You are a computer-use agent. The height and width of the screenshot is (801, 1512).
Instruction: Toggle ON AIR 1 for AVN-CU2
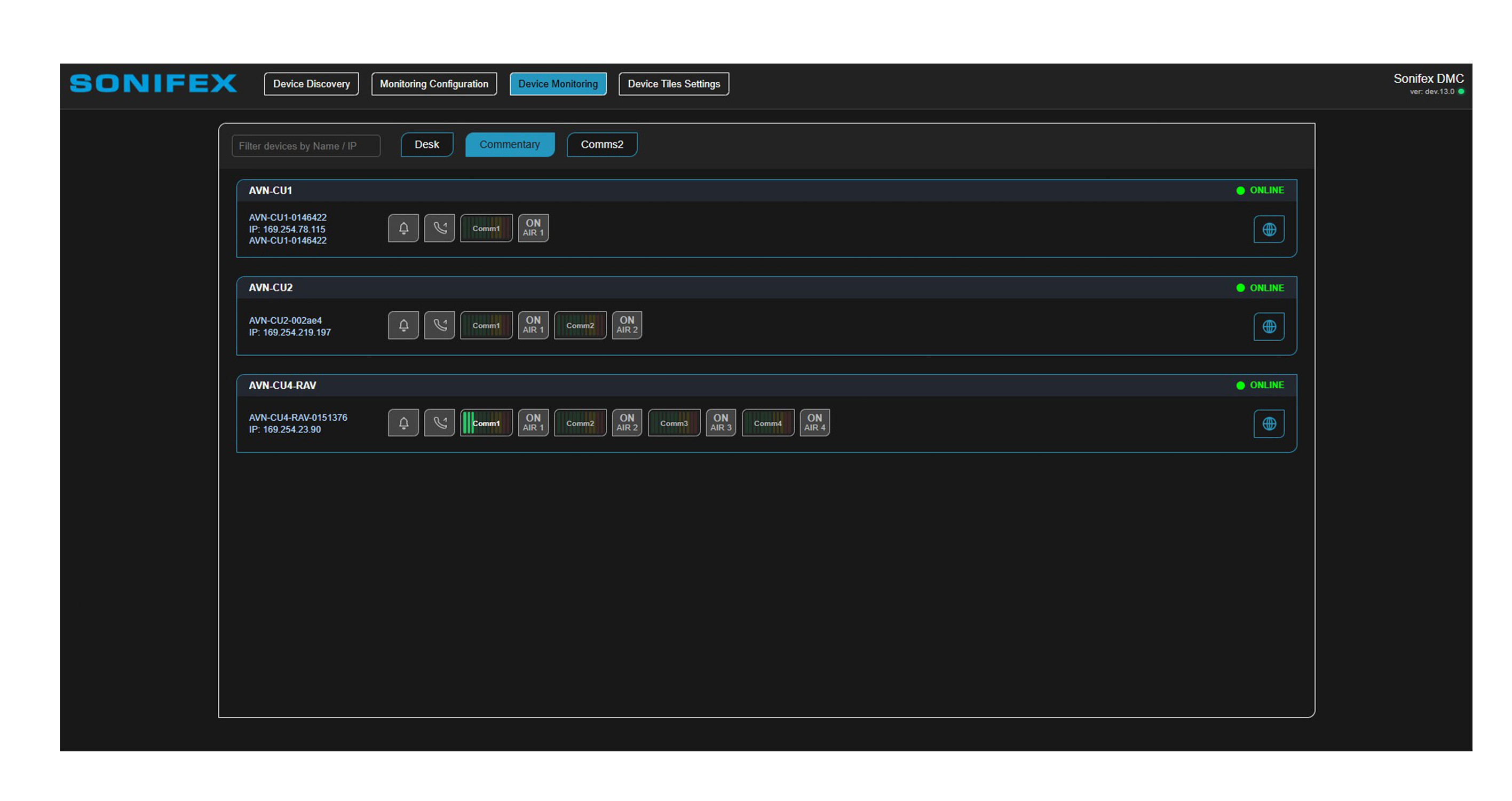[x=533, y=325]
